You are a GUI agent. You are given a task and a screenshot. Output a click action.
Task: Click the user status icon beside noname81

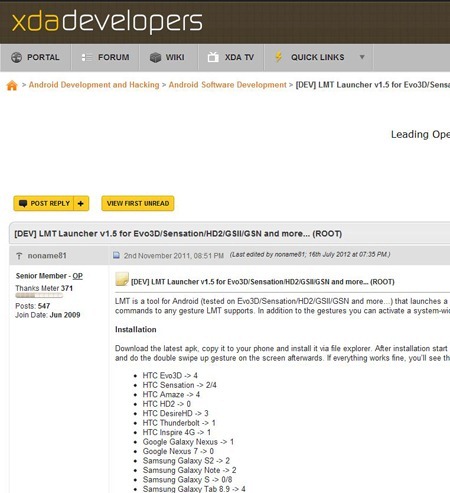click(19, 256)
